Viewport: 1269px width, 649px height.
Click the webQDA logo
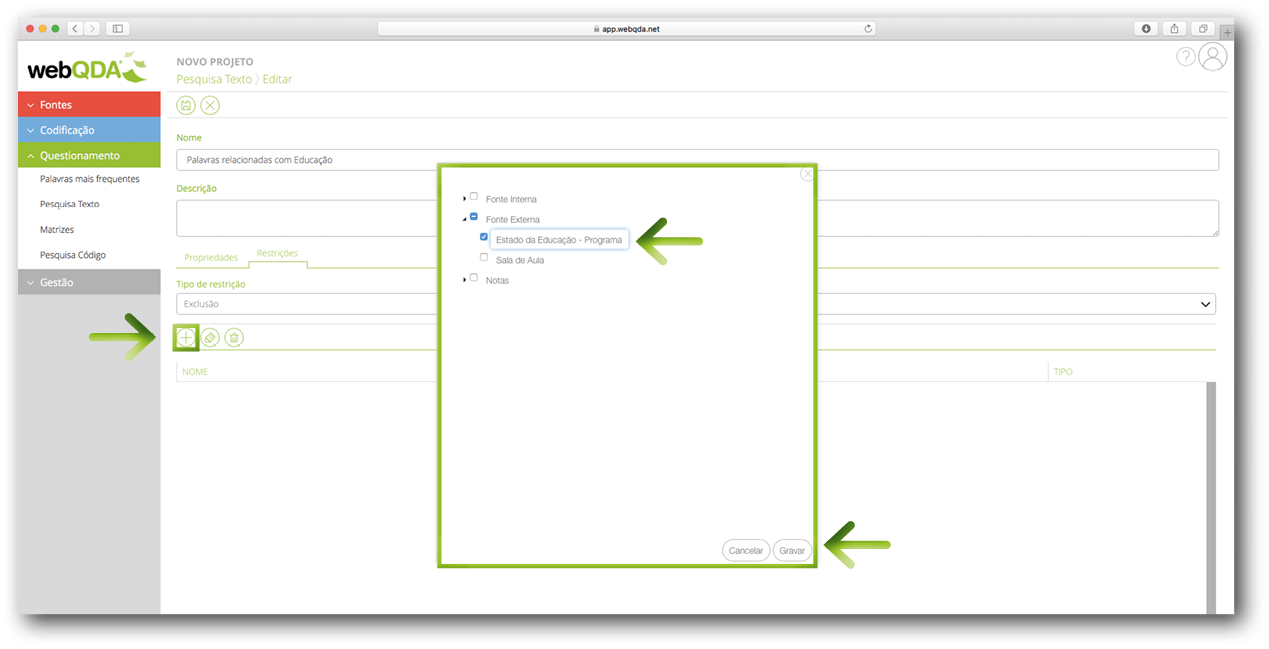tap(87, 69)
